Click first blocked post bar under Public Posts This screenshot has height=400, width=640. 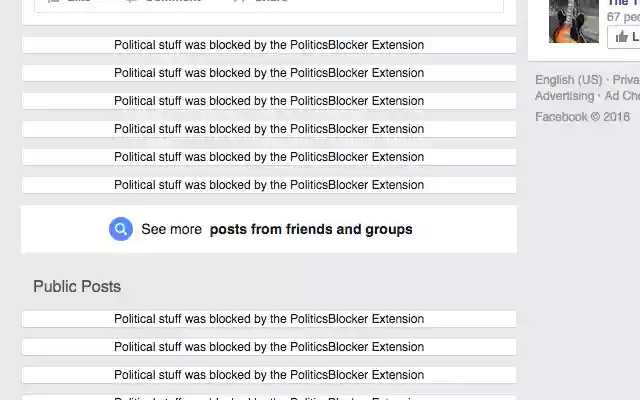269,319
